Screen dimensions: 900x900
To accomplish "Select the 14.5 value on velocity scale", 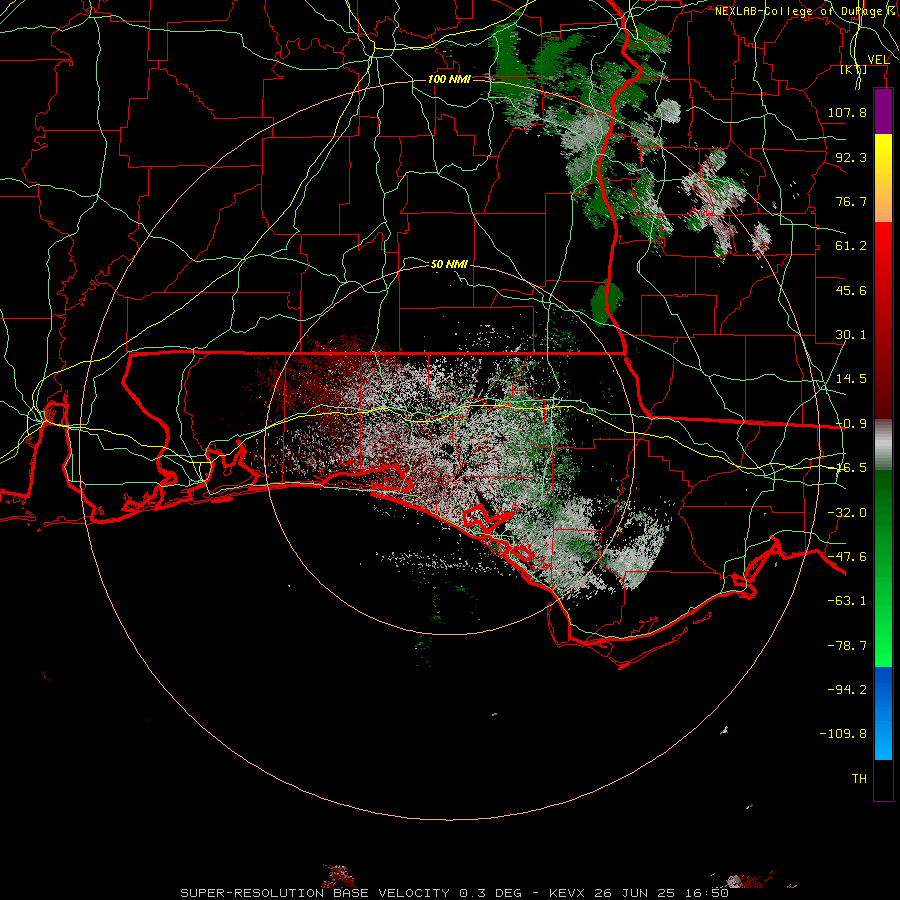I will coord(851,379).
